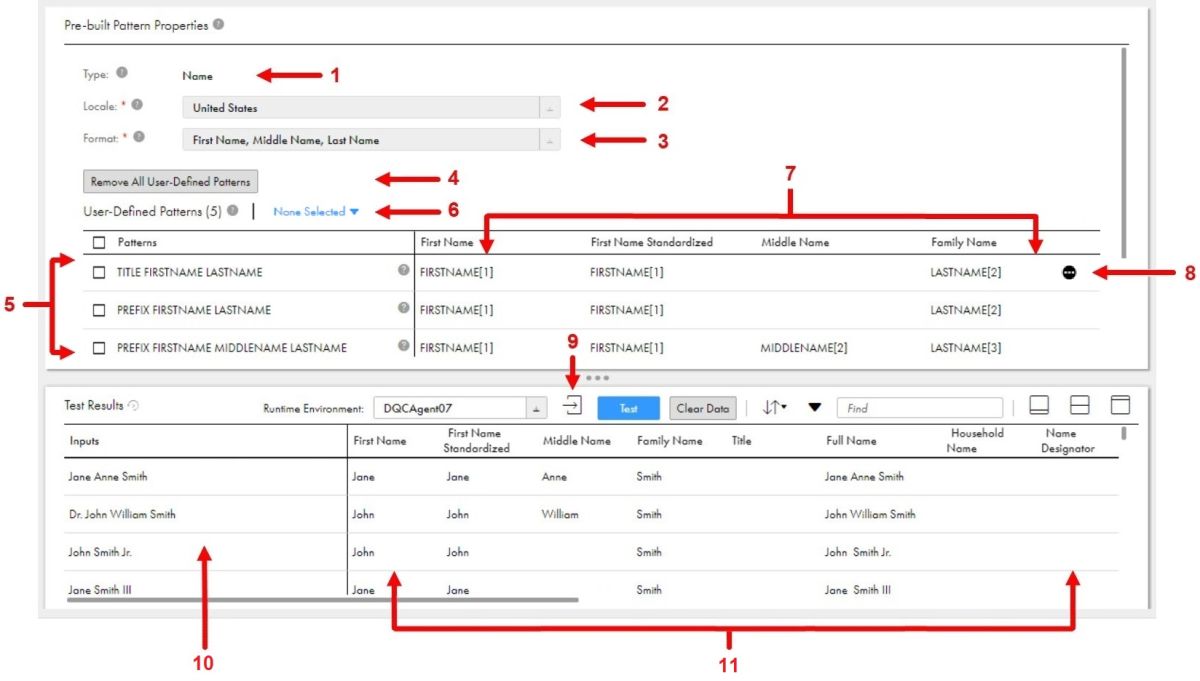Click the help icon beside Locale label
The height and width of the screenshot is (681, 1200).
pos(137,104)
